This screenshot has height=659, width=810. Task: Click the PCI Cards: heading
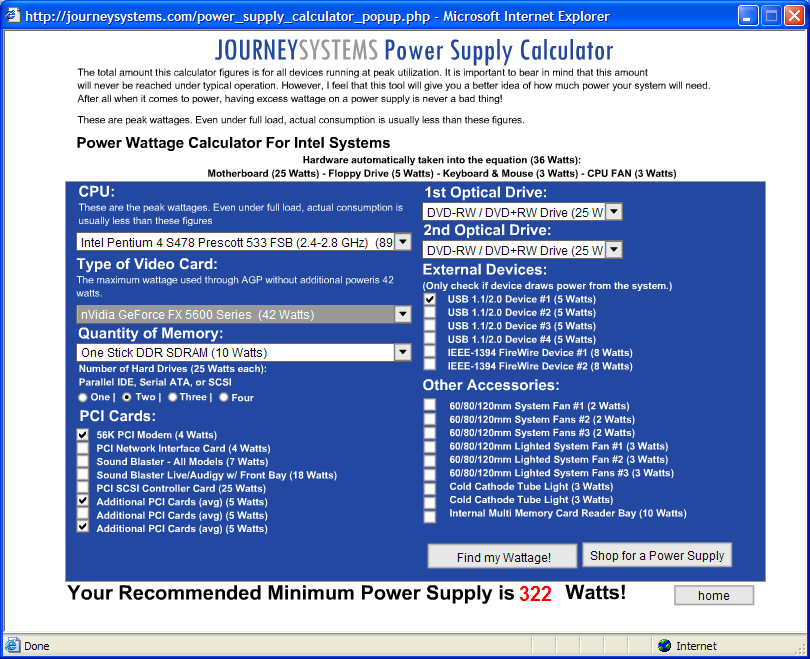tap(117, 416)
